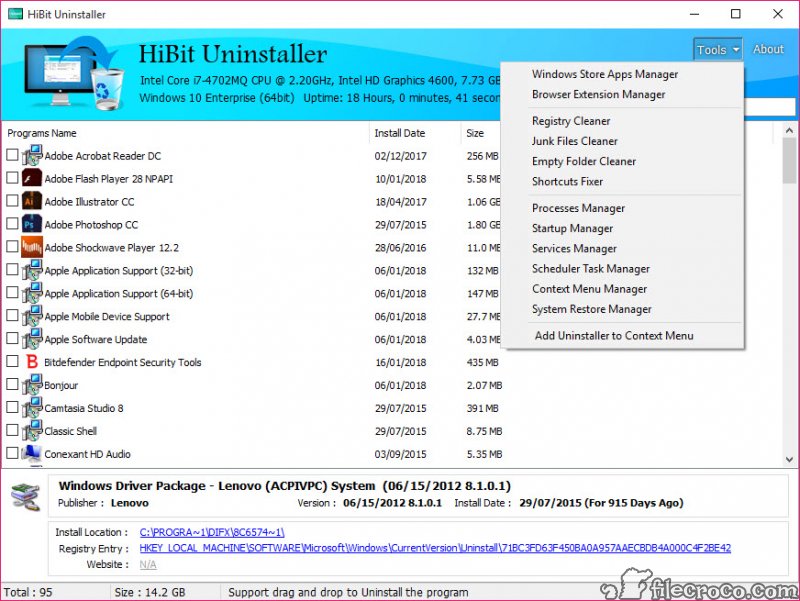Click the Adobe Shockwave Player 12.2 icon
800x601 pixels.
32,247
